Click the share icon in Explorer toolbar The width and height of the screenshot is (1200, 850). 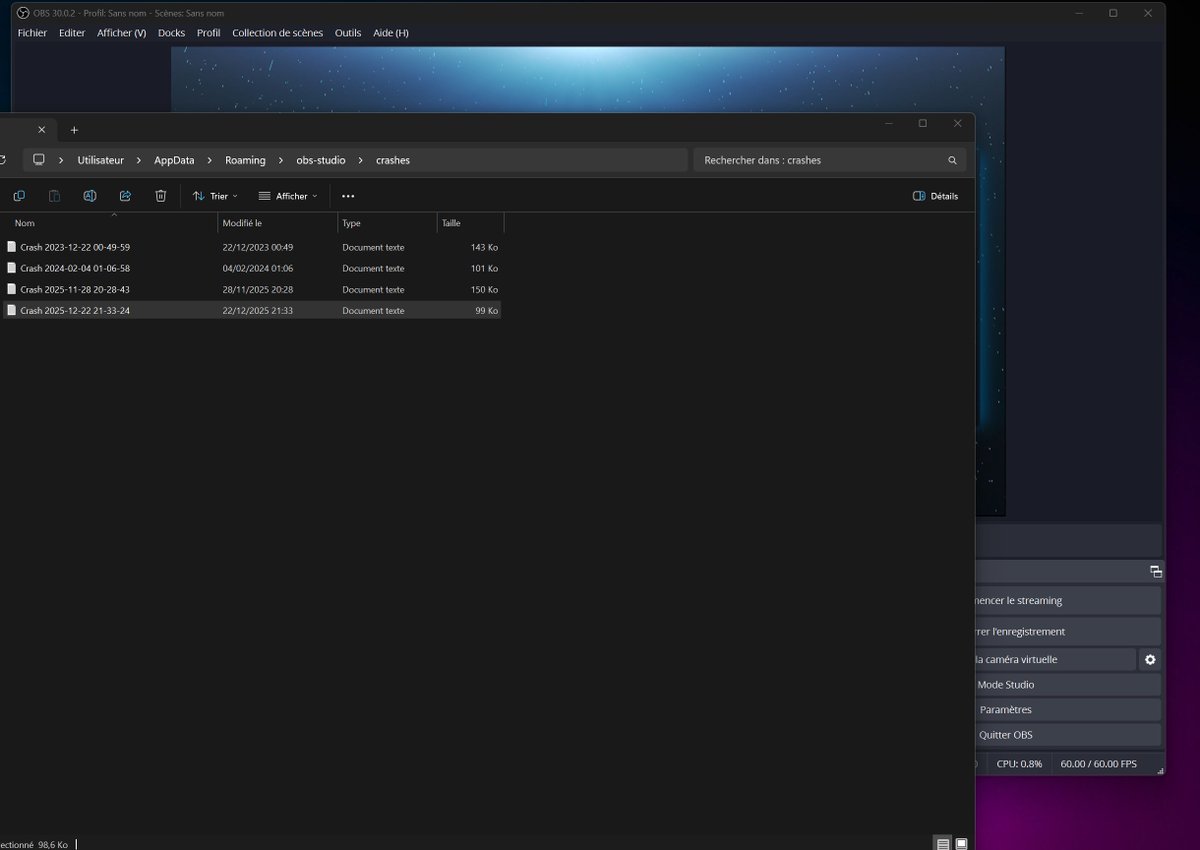click(125, 196)
